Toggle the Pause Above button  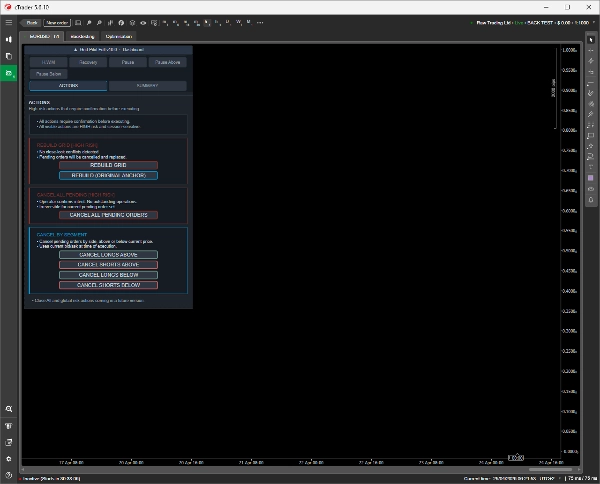[167, 62]
